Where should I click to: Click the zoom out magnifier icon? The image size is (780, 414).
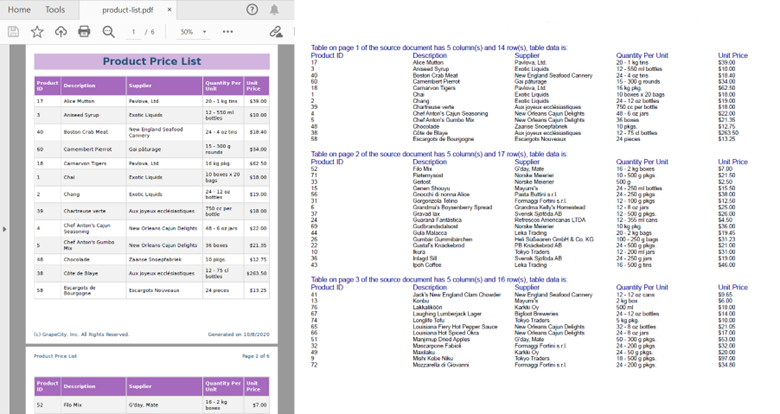click(x=108, y=32)
